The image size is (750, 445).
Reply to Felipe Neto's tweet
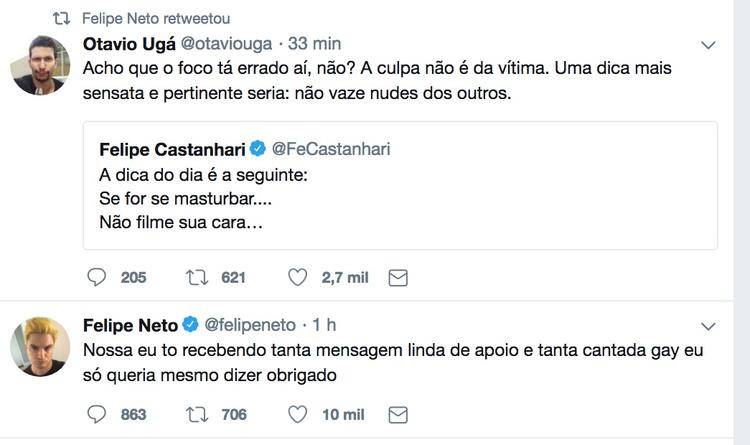[97, 414]
